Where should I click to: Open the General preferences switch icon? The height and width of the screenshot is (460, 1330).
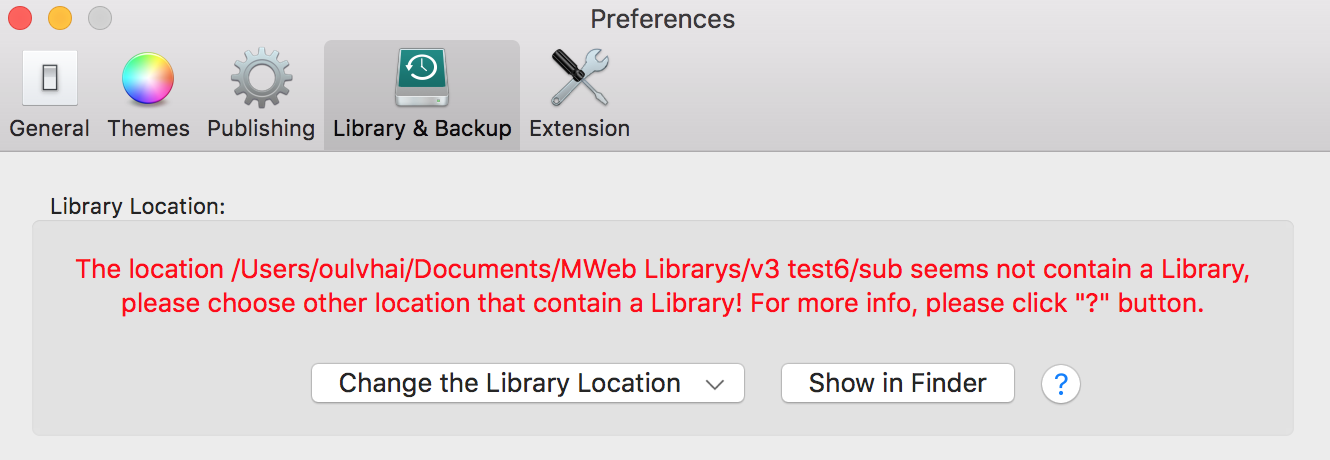49,78
